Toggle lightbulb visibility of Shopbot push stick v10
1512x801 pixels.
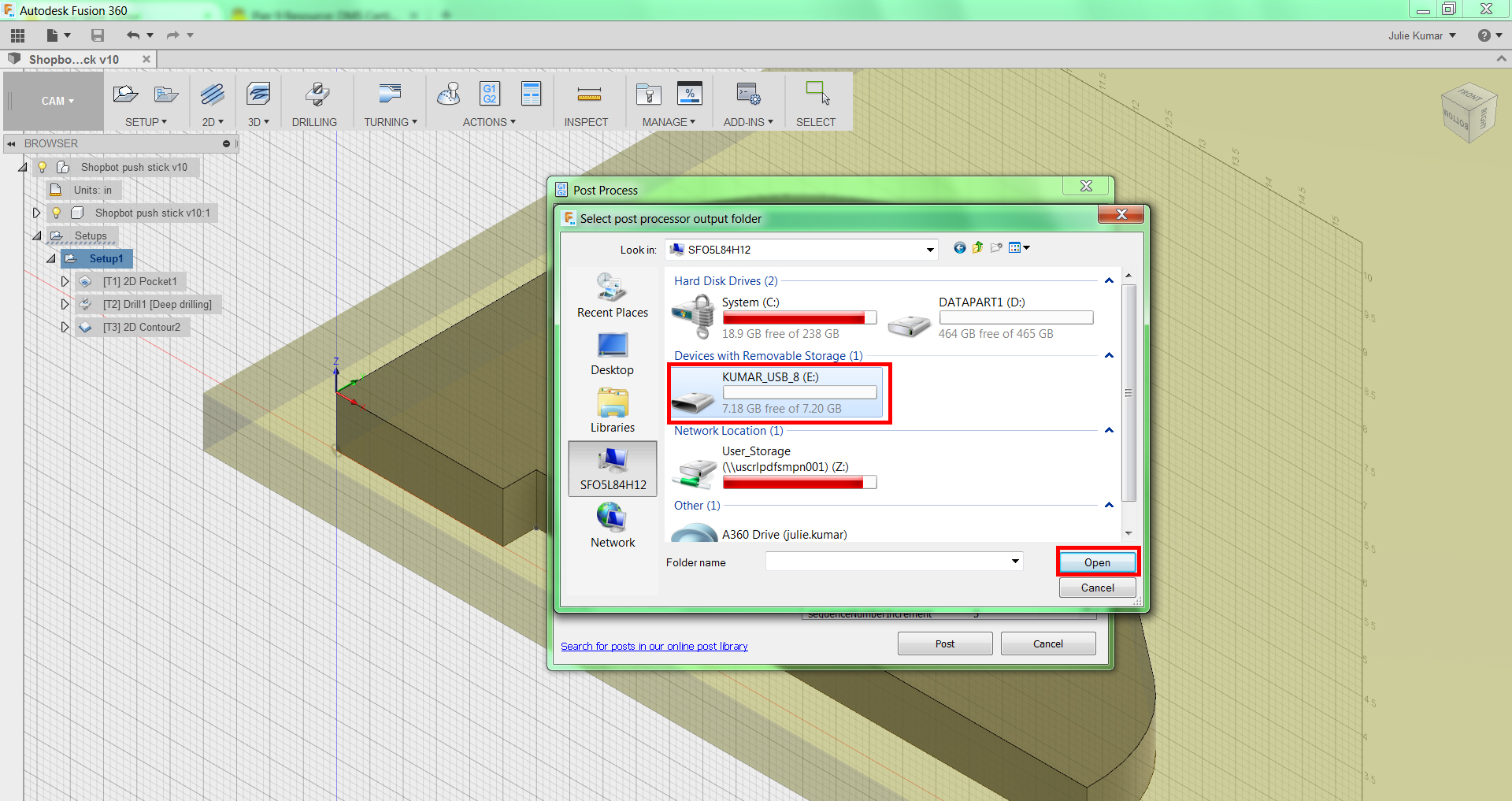(x=43, y=167)
